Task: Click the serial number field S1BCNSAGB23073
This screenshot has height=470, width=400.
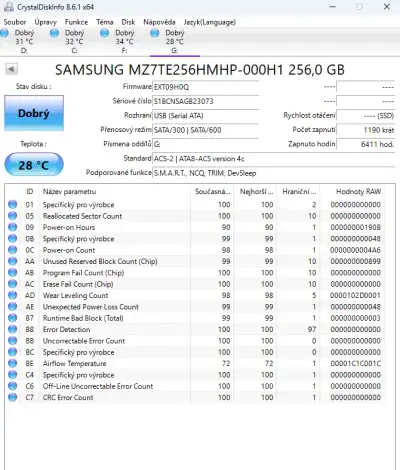Action: [x=205, y=101]
